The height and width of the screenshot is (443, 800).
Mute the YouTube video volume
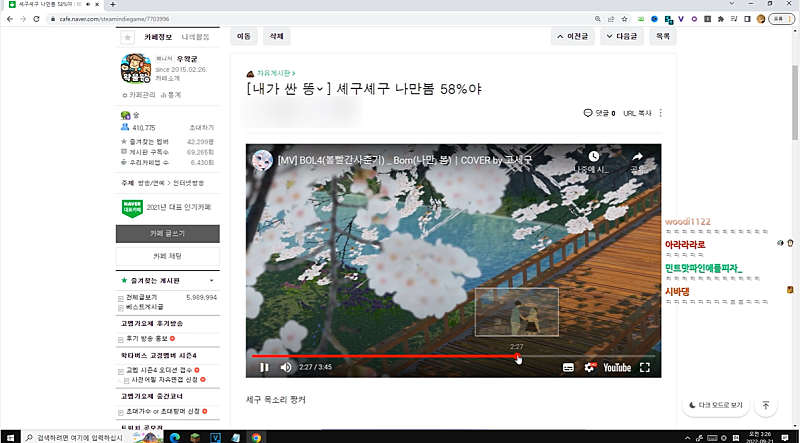coord(286,367)
